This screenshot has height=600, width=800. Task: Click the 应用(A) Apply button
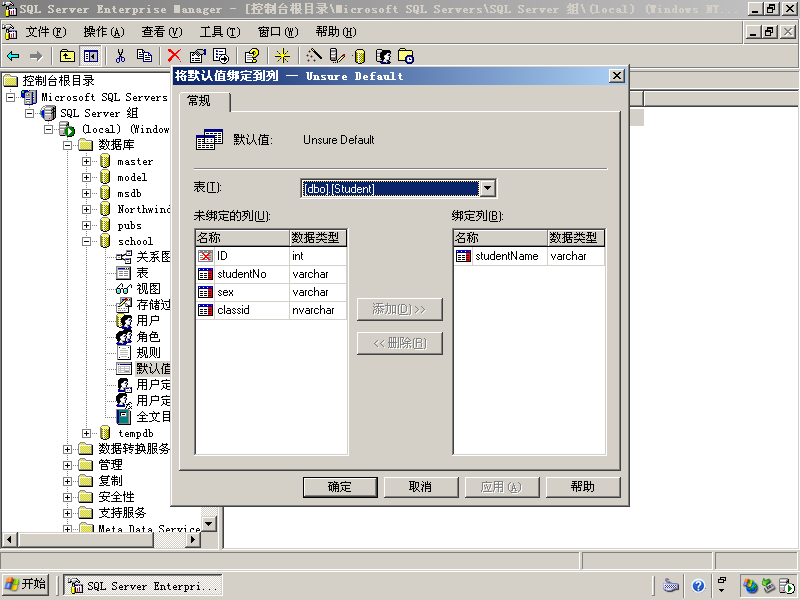pyautogui.click(x=502, y=487)
